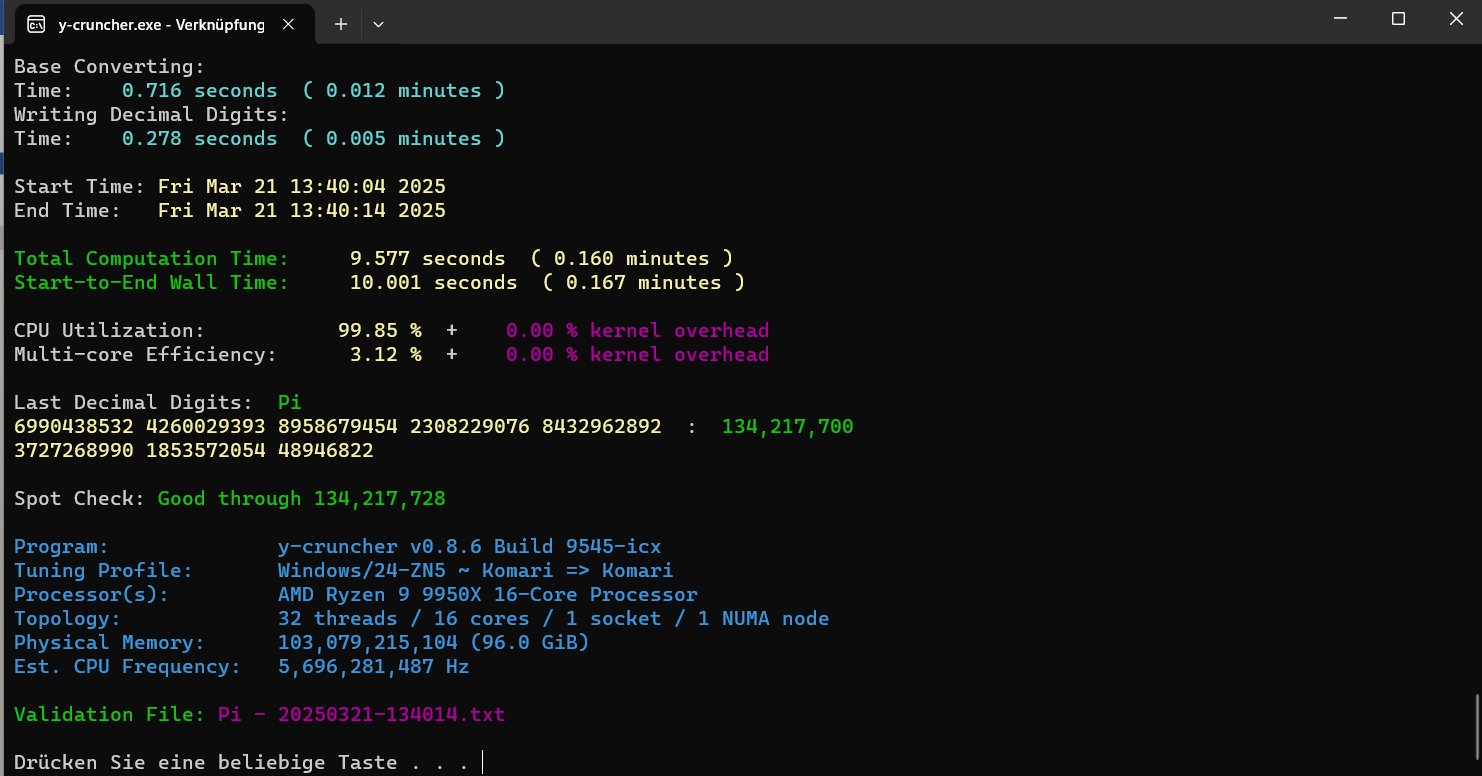Click the 99.85 % CPU utilization value
Screen dimensions: 1482x776
pyautogui.click(x=379, y=330)
